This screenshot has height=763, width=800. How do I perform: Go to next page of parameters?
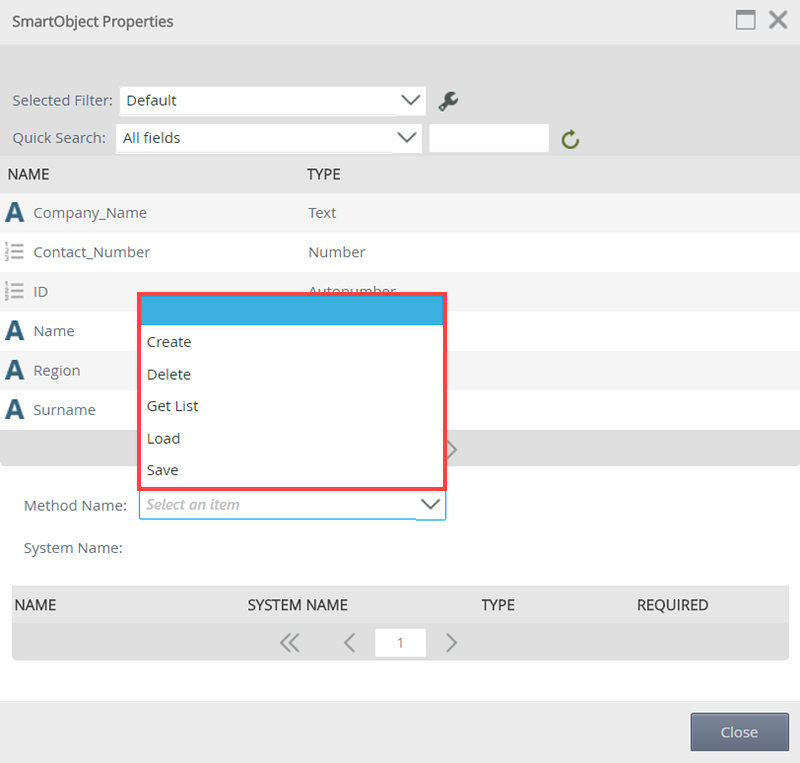tap(451, 643)
